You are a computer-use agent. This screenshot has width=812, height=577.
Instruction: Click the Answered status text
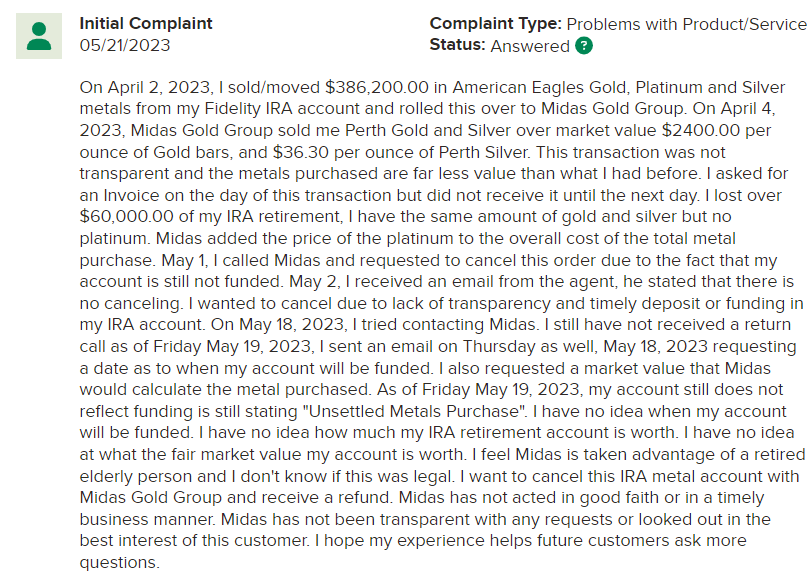coord(530,45)
